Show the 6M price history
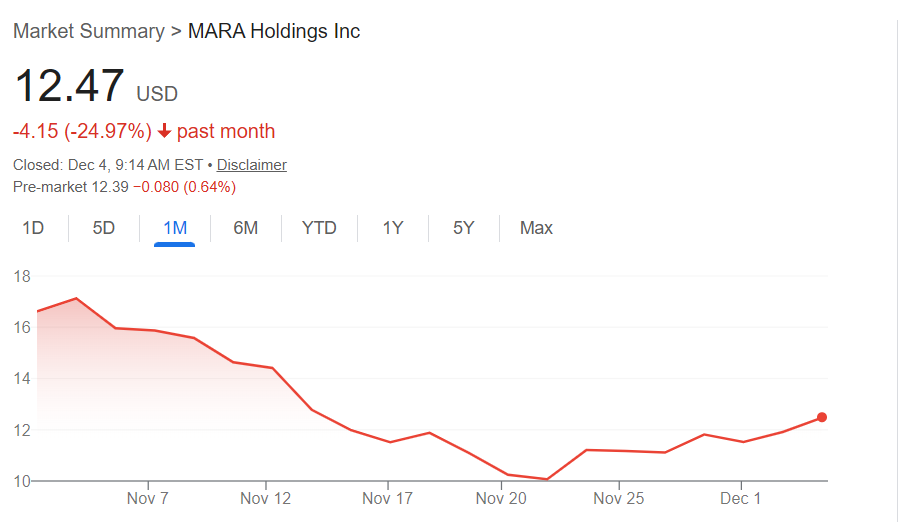 (246, 228)
